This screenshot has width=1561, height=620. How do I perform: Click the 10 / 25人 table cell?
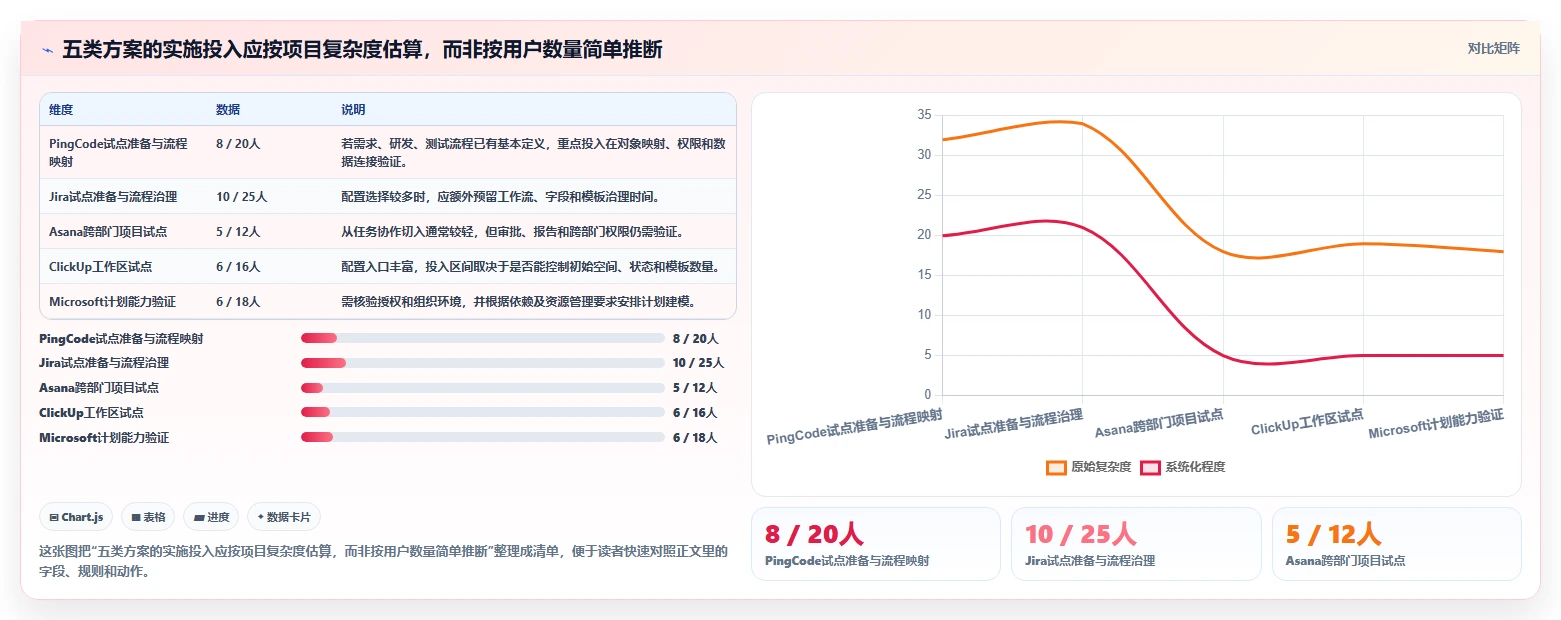[x=241, y=196]
